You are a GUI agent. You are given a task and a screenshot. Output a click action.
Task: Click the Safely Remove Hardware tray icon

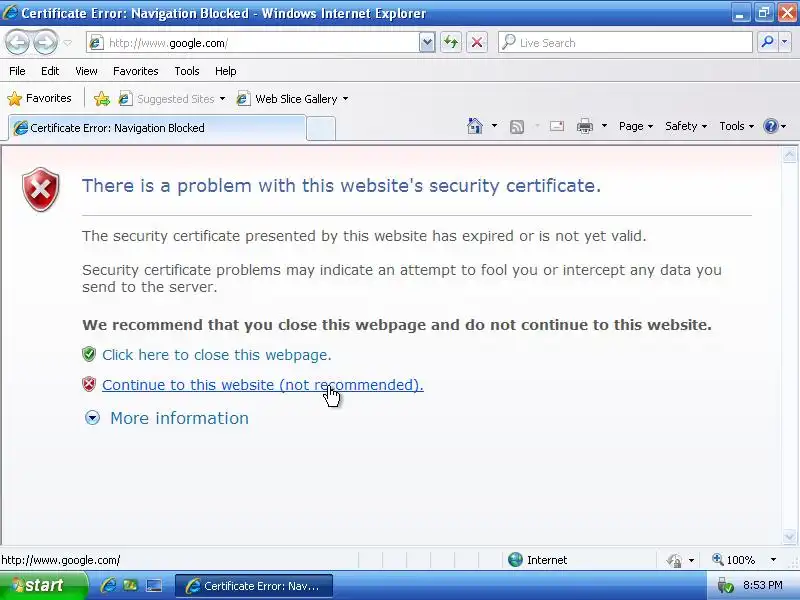coord(724,585)
